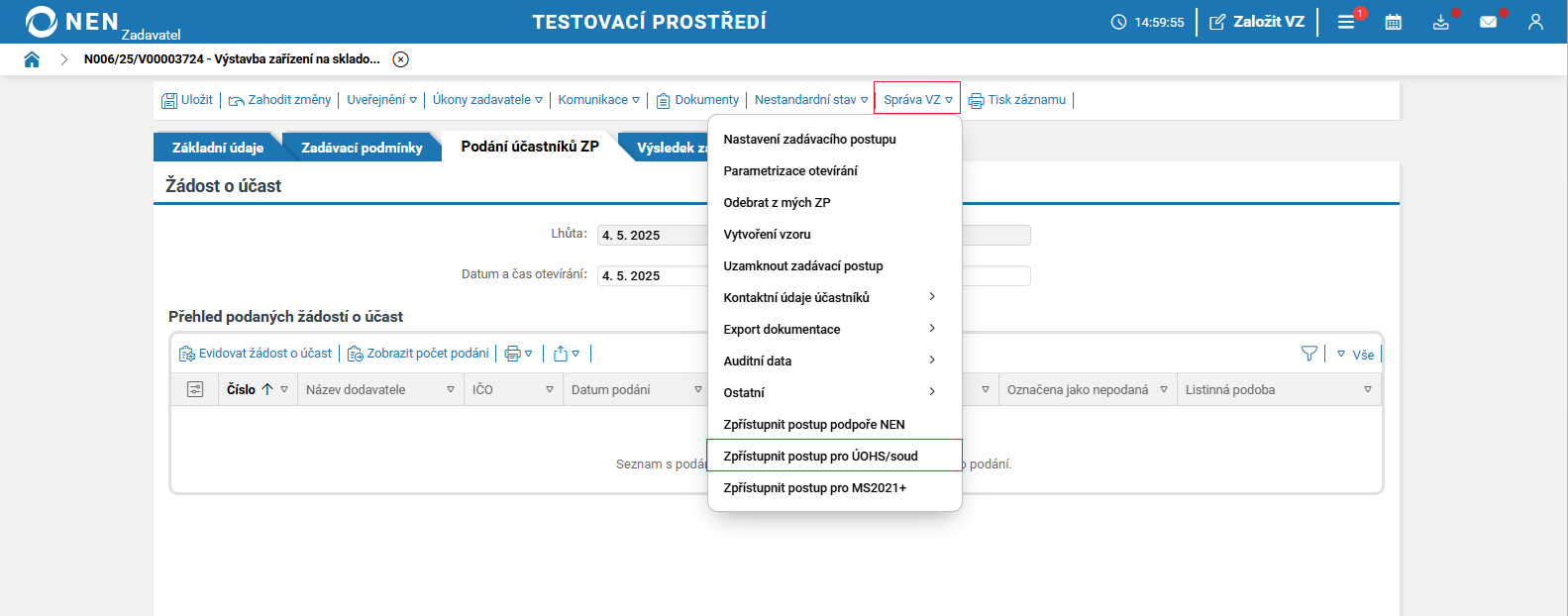Image resolution: width=1568 pixels, height=616 pixels.
Task: Select the Podání účastníků ZP tab
Action: click(x=530, y=147)
